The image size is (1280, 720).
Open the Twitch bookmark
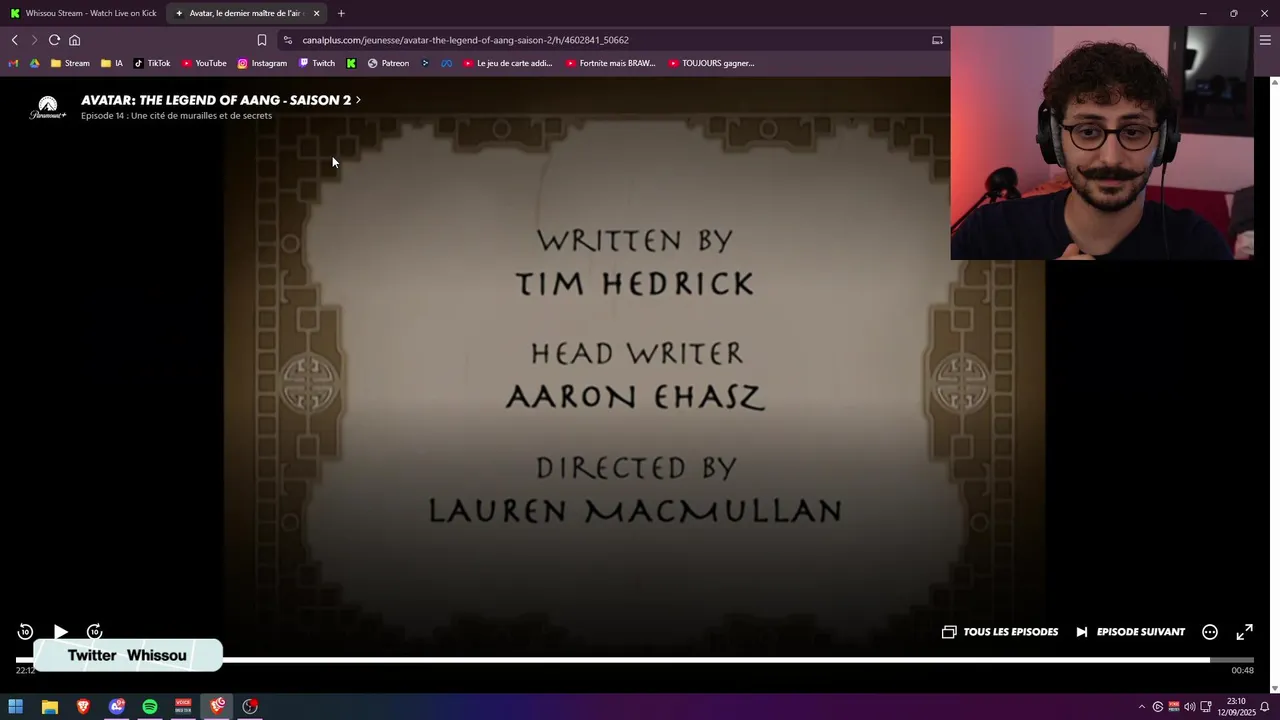[x=317, y=63]
